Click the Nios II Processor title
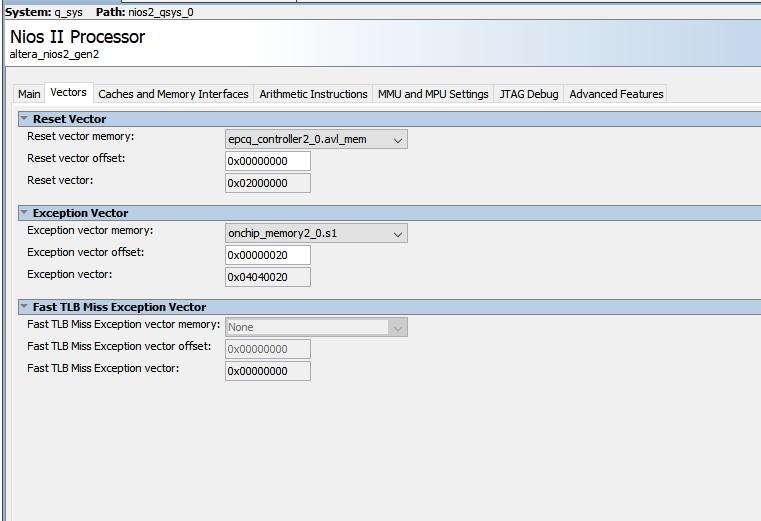 point(77,37)
